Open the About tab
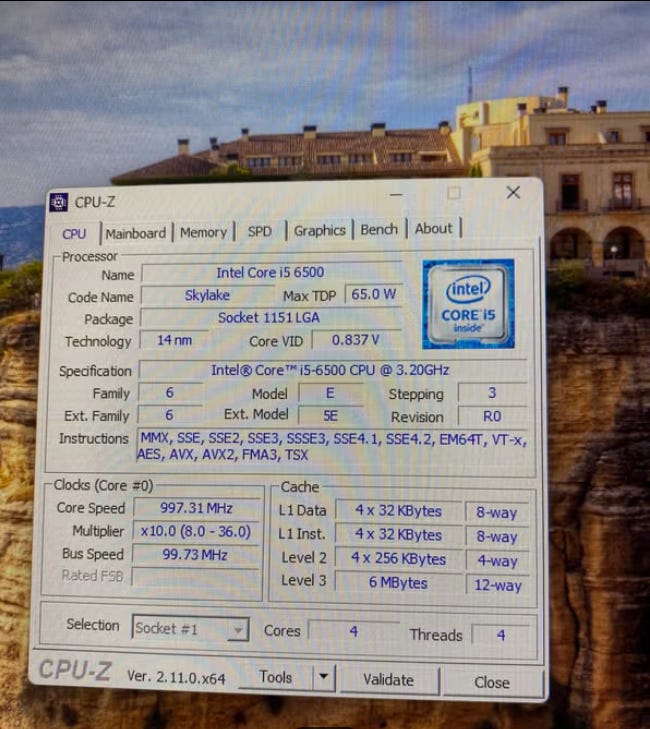 pyautogui.click(x=433, y=228)
